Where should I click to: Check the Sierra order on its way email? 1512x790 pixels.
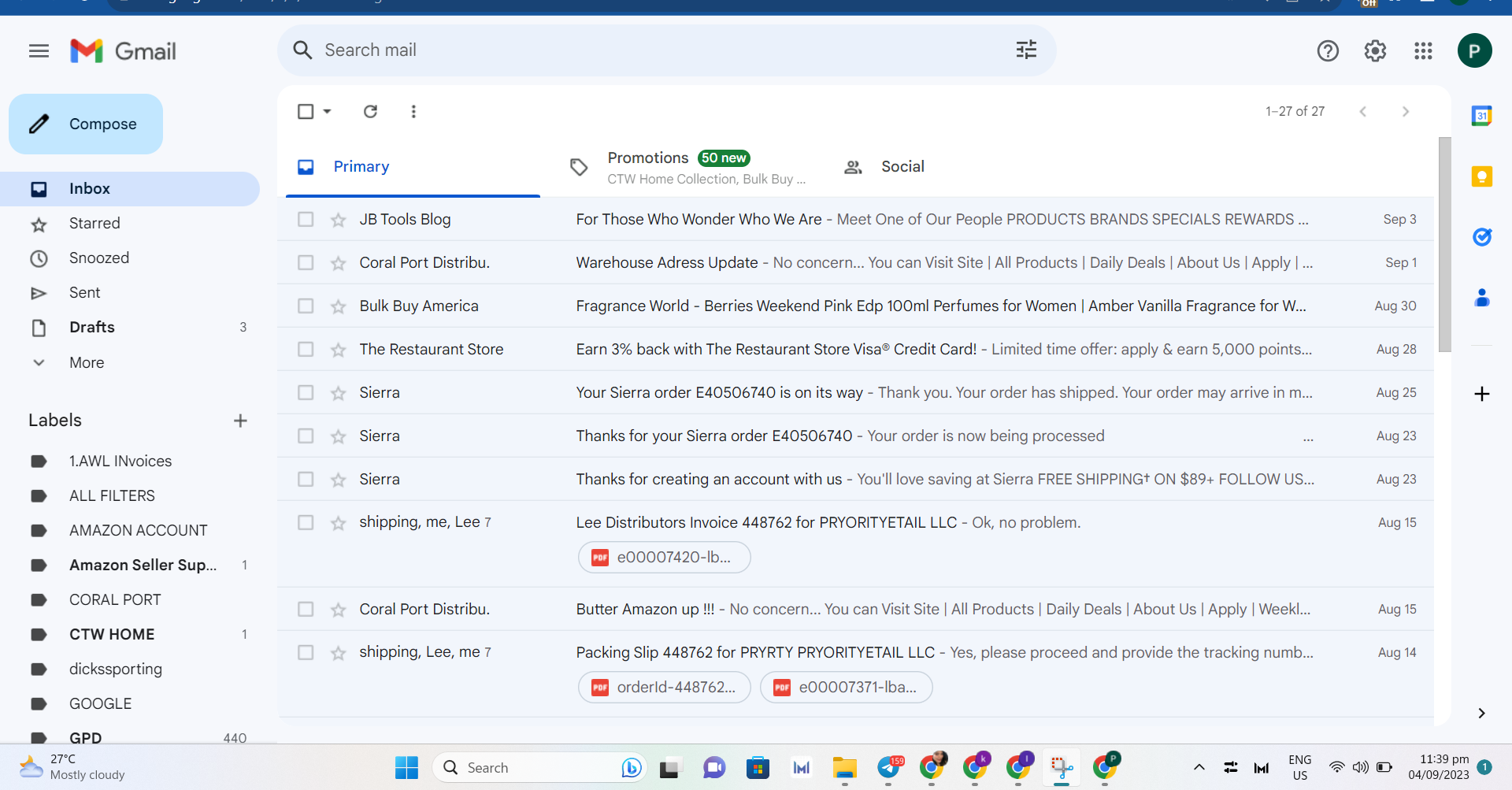click(306, 393)
